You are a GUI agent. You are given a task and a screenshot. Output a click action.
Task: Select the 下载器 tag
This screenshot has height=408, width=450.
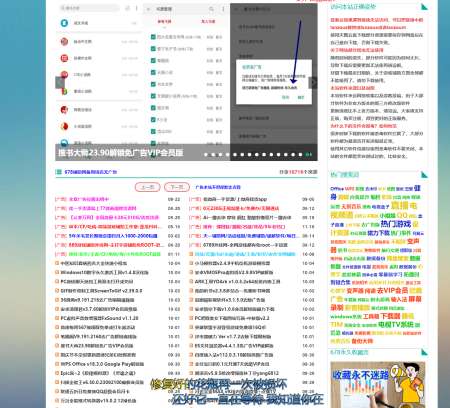coord(390,316)
